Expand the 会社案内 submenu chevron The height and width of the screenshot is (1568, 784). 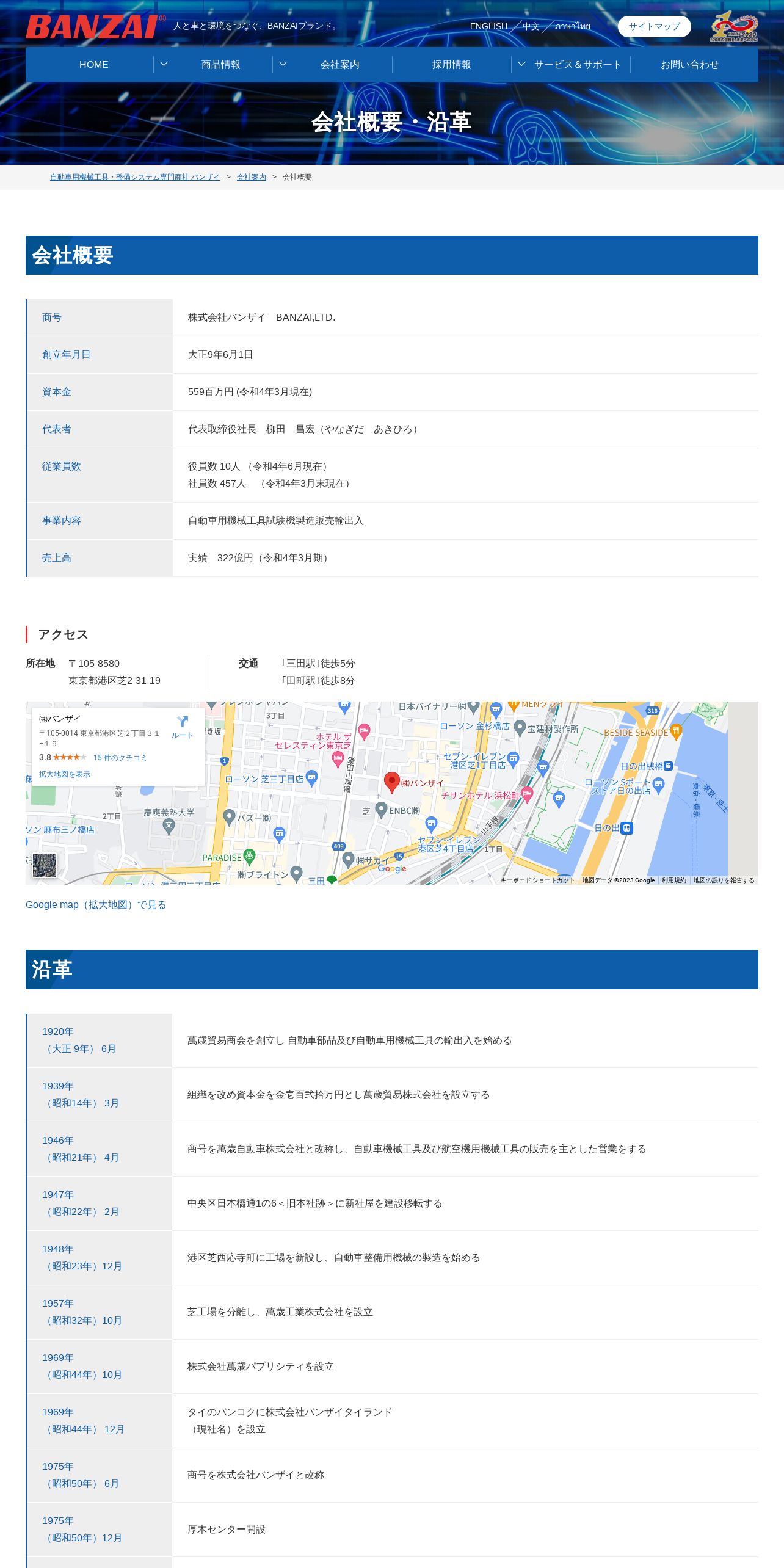(283, 64)
